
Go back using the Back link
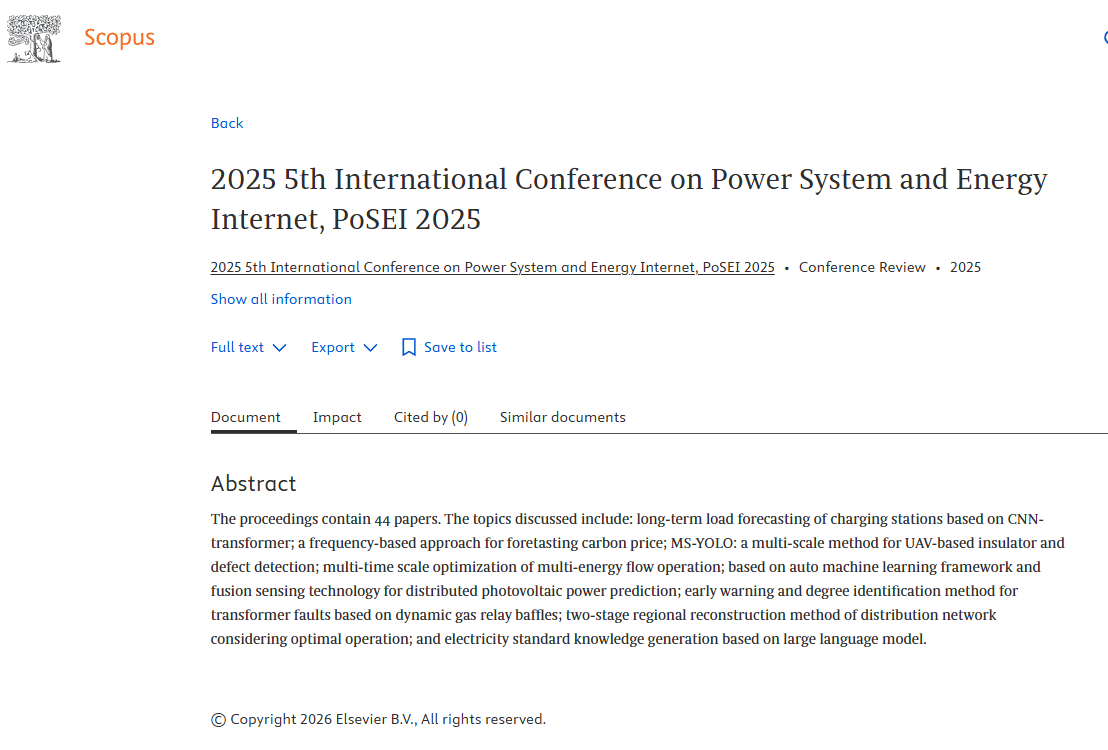coord(227,123)
